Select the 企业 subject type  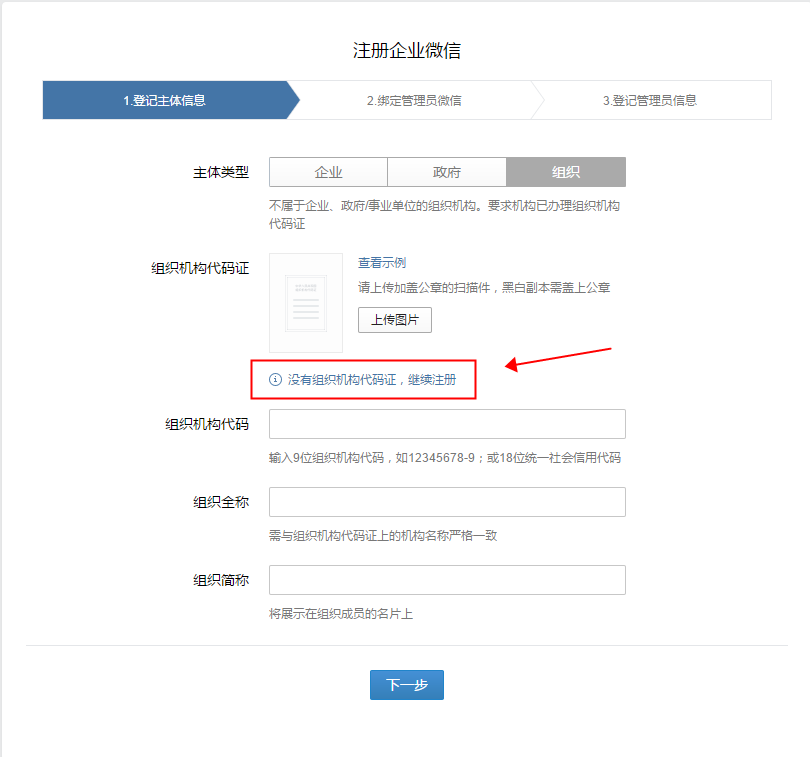pyautogui.click(x=329, y=172)
